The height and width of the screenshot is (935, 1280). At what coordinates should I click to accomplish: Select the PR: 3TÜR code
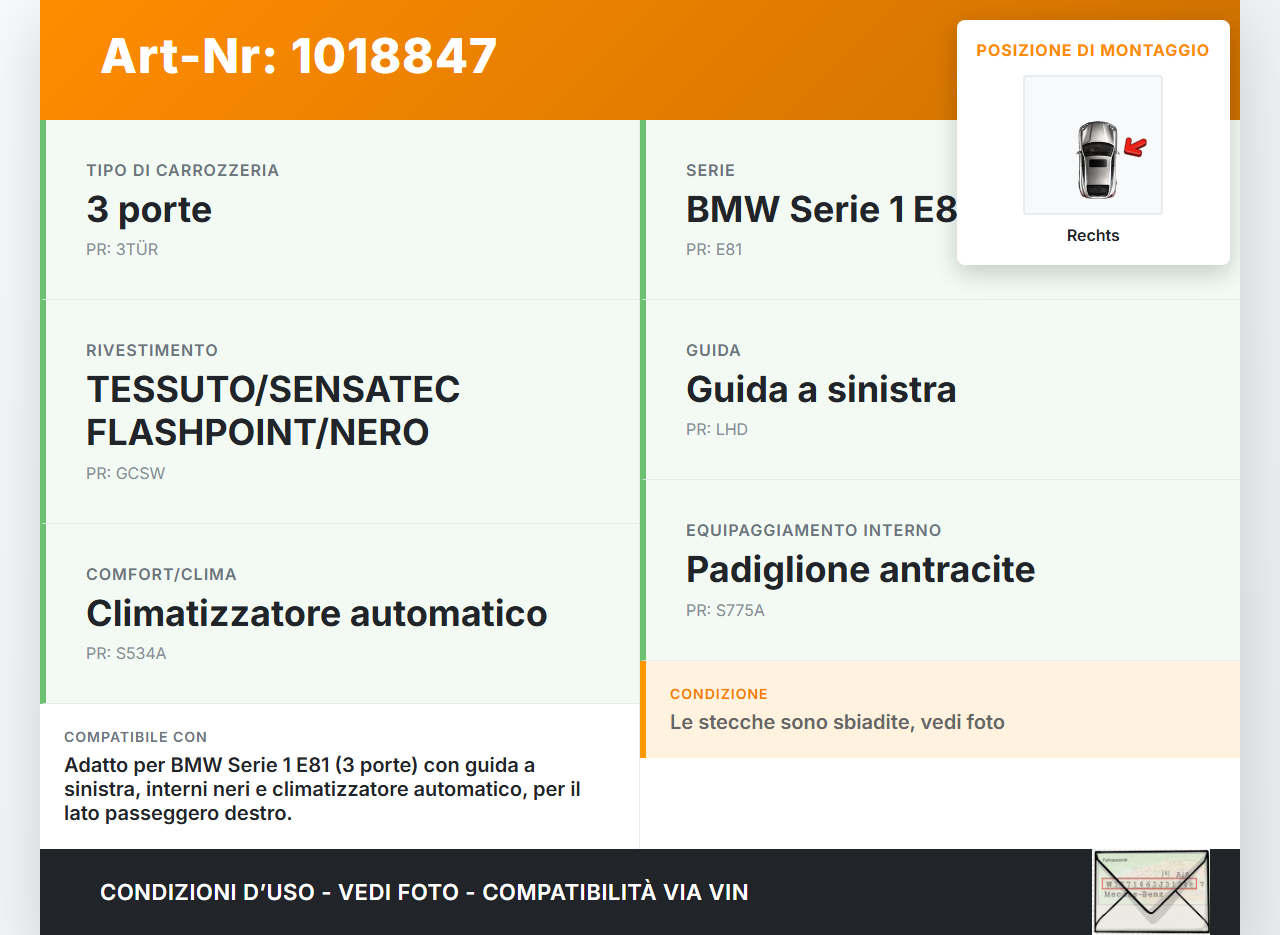coord(122,250)
